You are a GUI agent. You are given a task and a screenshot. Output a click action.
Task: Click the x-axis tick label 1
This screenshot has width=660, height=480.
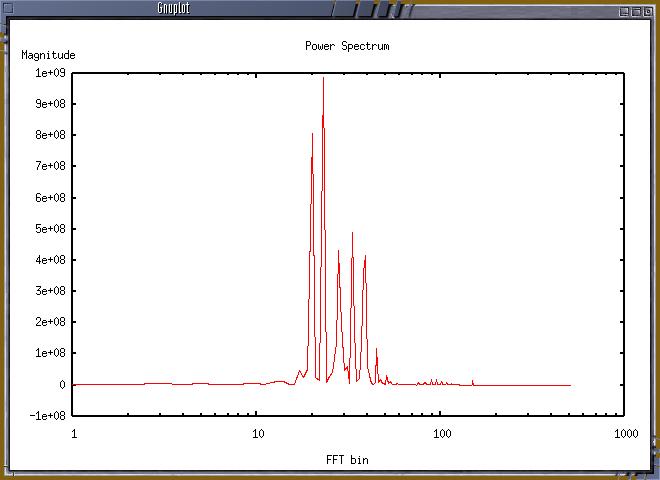tap(74, 435)
